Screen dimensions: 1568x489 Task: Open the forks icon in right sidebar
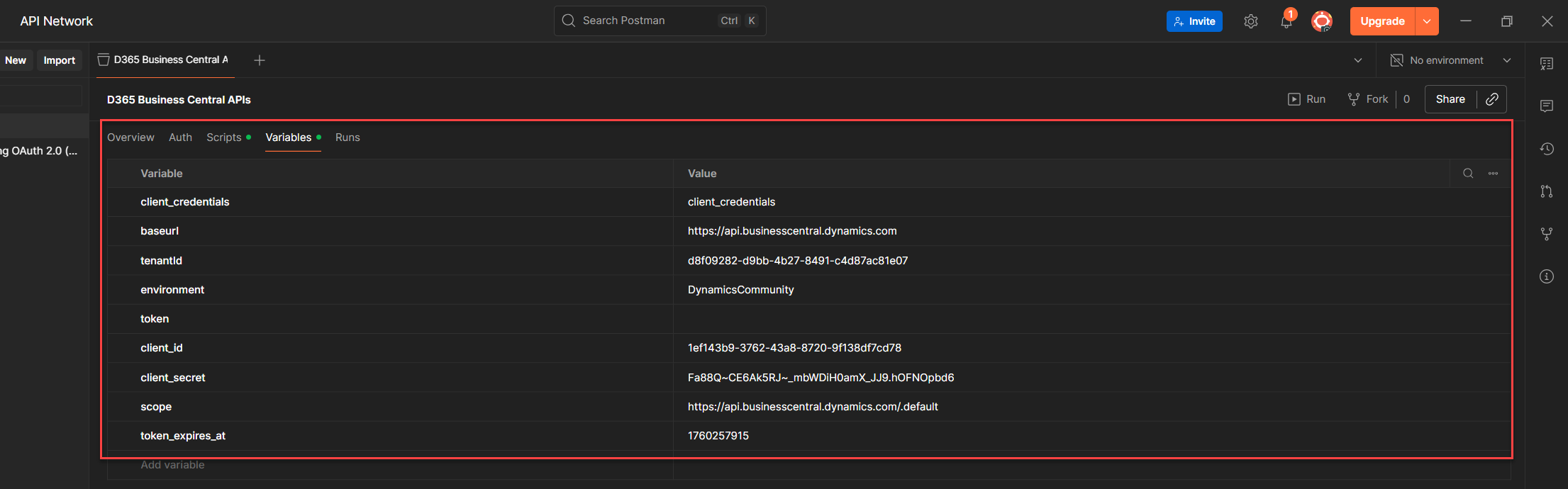point(1547,234)
